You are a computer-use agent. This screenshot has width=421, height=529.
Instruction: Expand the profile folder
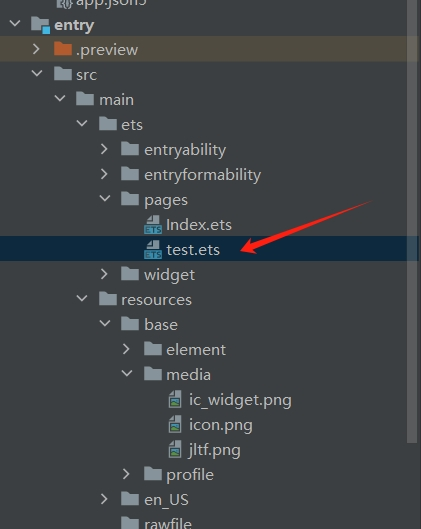(127, 474)
